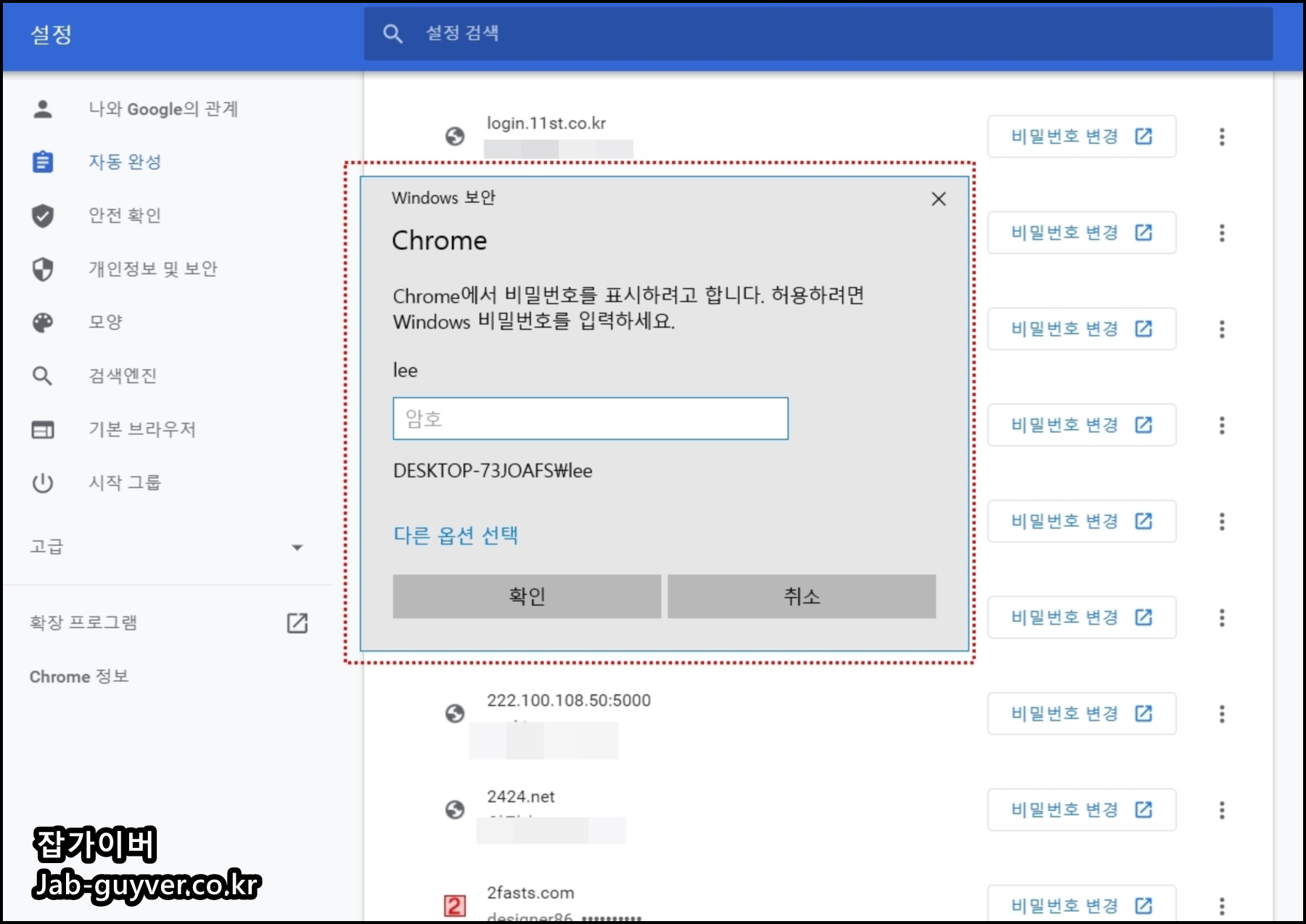Open more options menu for 2fasts.com
Screen dimensions: 1306x924
point(1222,906)
